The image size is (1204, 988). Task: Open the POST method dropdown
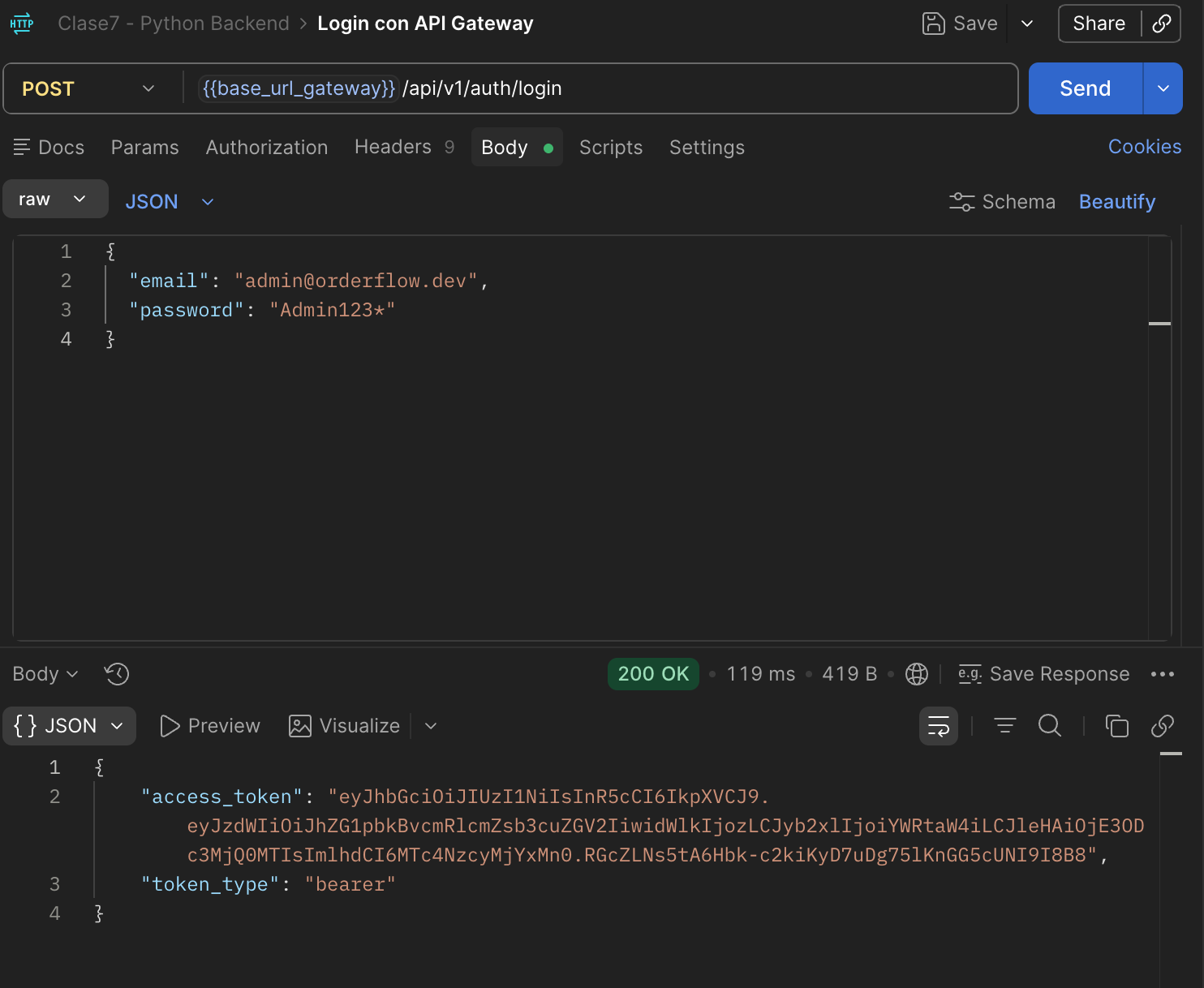(88, 88)
